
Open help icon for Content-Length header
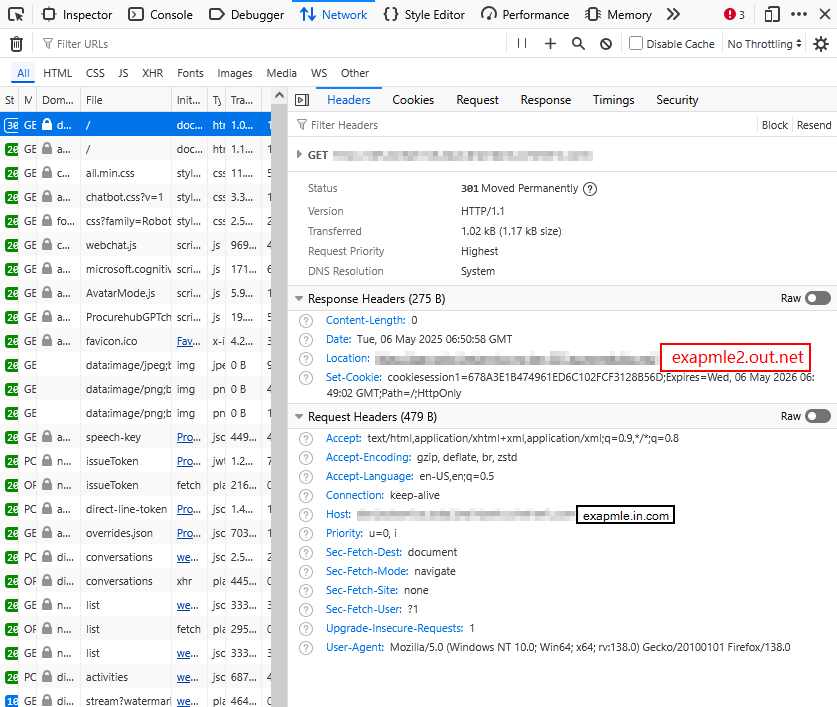pos(306,320)
